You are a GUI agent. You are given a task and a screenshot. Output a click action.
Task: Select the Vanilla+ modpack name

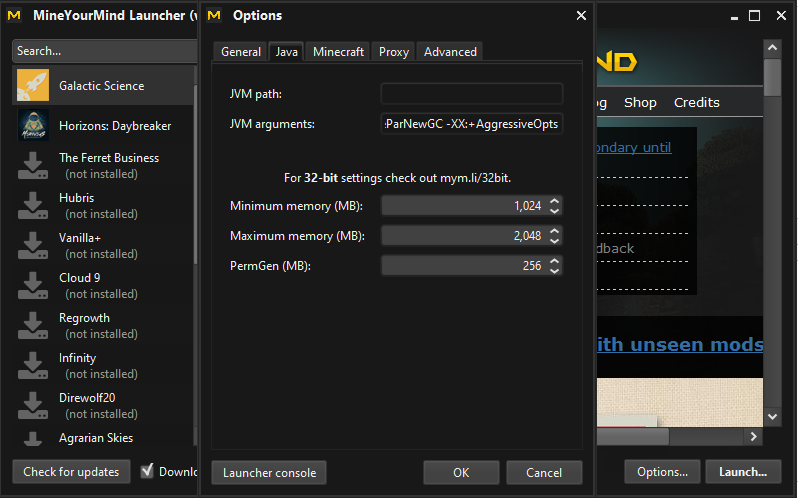[x=80, y=238]
